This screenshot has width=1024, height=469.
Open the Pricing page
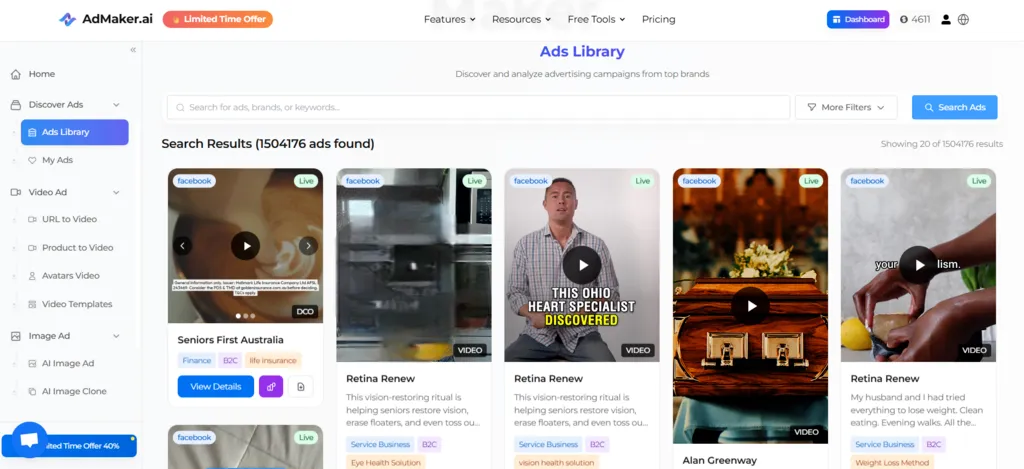point(658,19)
